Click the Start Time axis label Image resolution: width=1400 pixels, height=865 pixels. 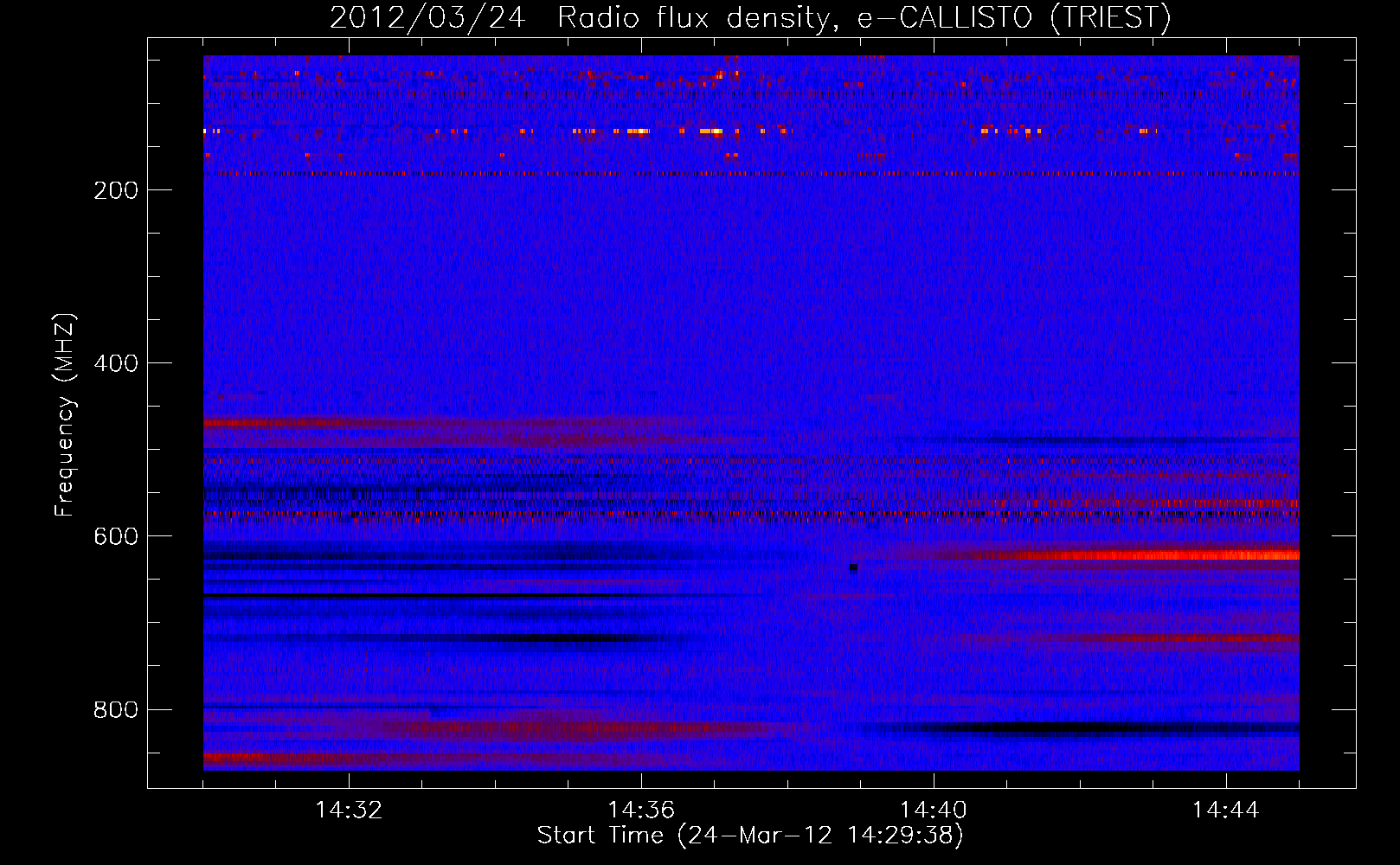click(750, 836)
